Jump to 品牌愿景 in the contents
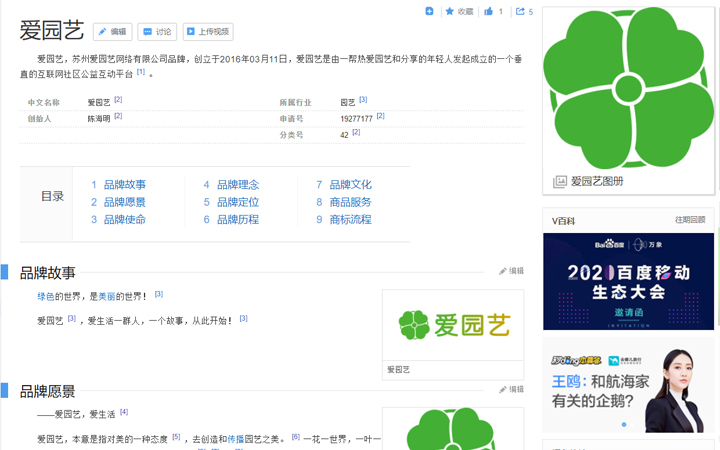Viewport: 720px width, 450px height. (x=124, y=202)
